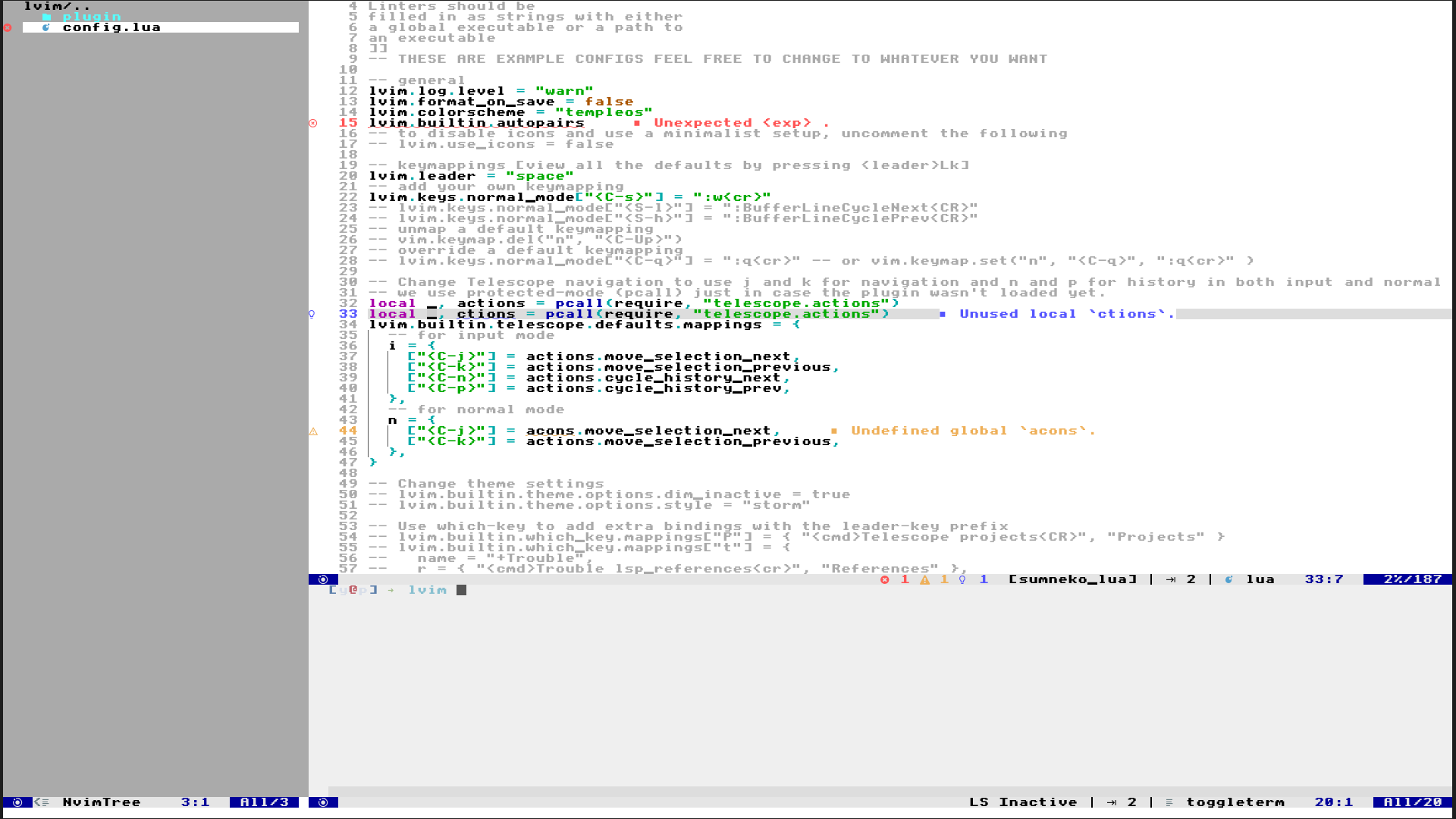Click error marker left of config.lua entry
The image size is (1456, 819).
click(x=8, y=27)
